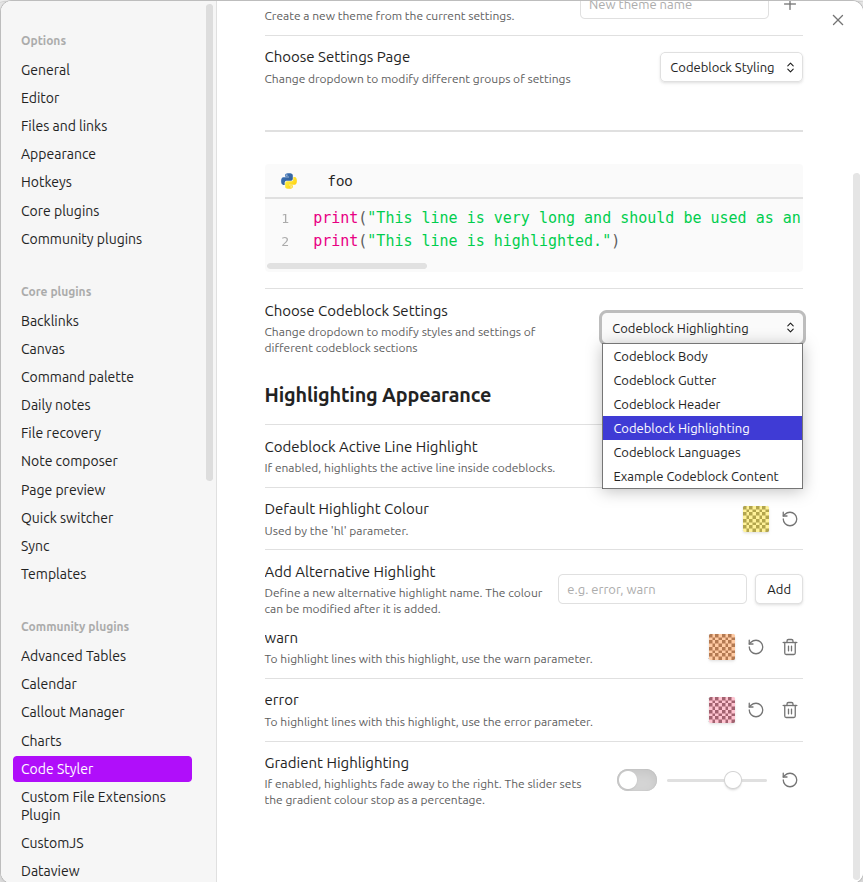Choose Codeblock Languages option
Image resolution: width=863 pixels, height=882 pixels.
coord(677,452)
